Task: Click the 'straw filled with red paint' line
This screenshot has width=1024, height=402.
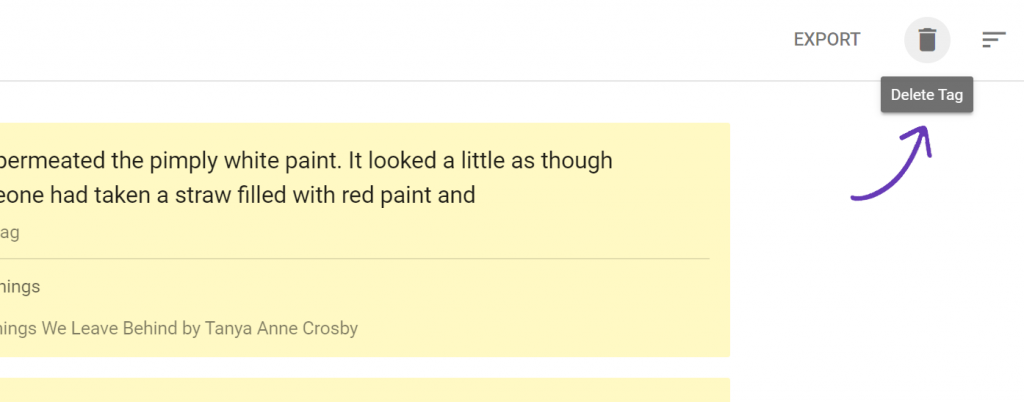Action: point(238,195)
